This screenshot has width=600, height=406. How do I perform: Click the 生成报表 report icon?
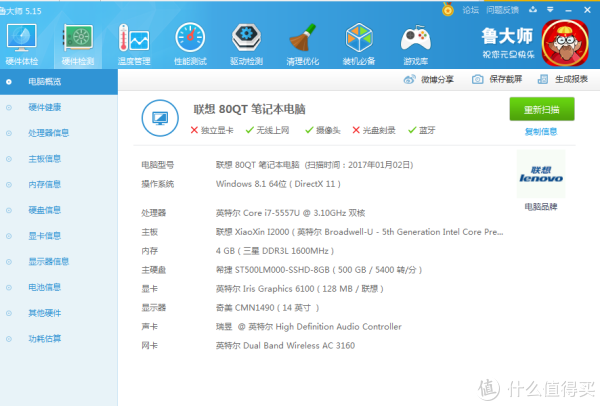[x=543, y=79]
